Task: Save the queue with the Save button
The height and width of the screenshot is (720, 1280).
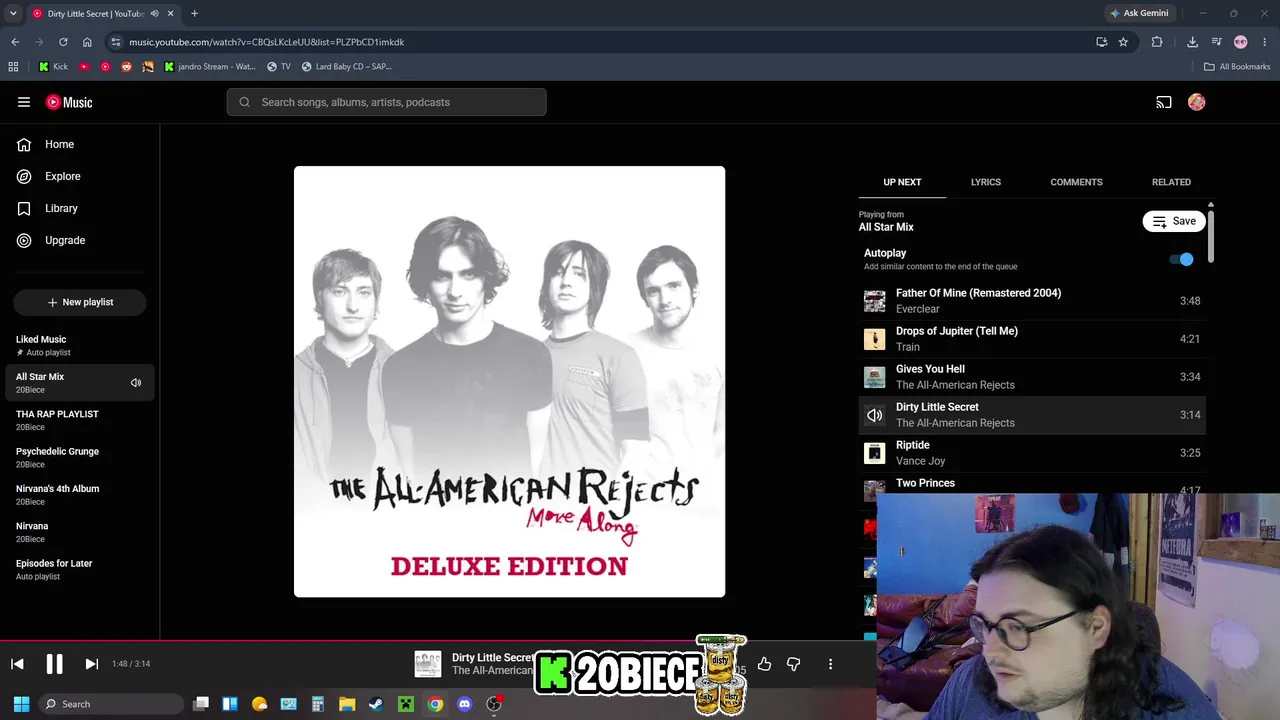Action: [1174, 221]
